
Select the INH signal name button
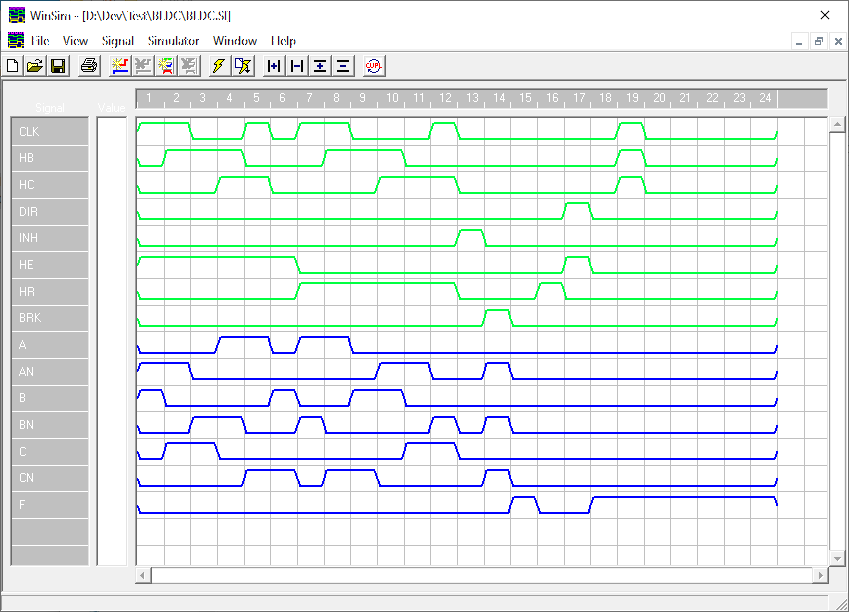point(50,239)
